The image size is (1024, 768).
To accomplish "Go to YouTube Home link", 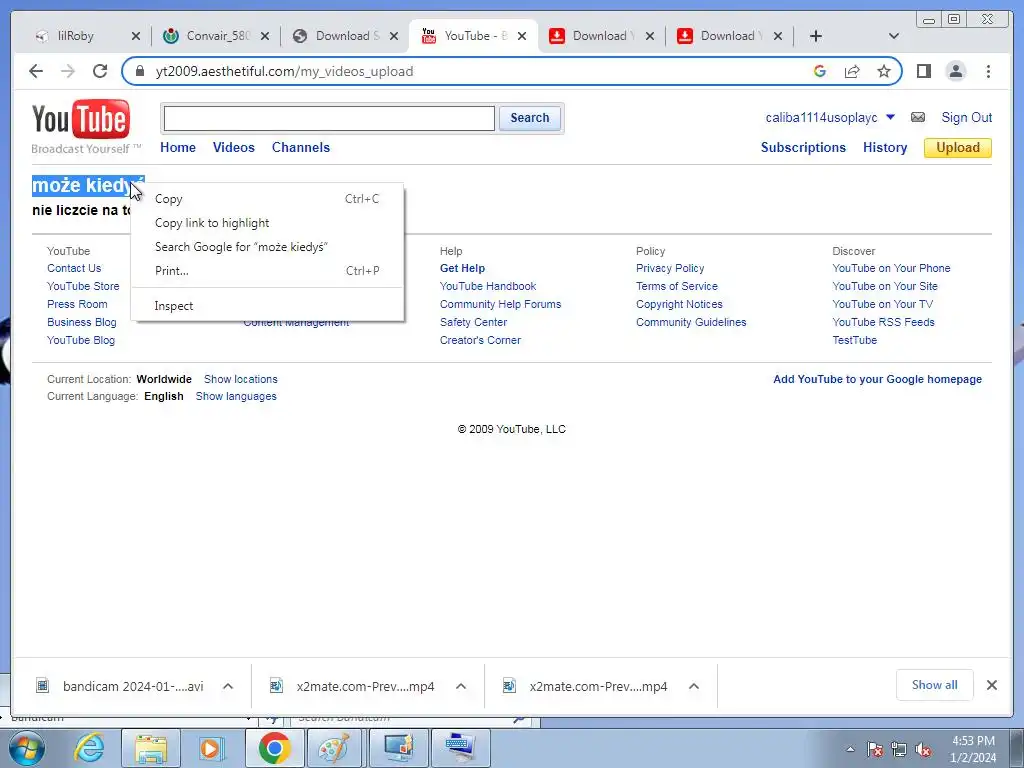I will point(178,148).
